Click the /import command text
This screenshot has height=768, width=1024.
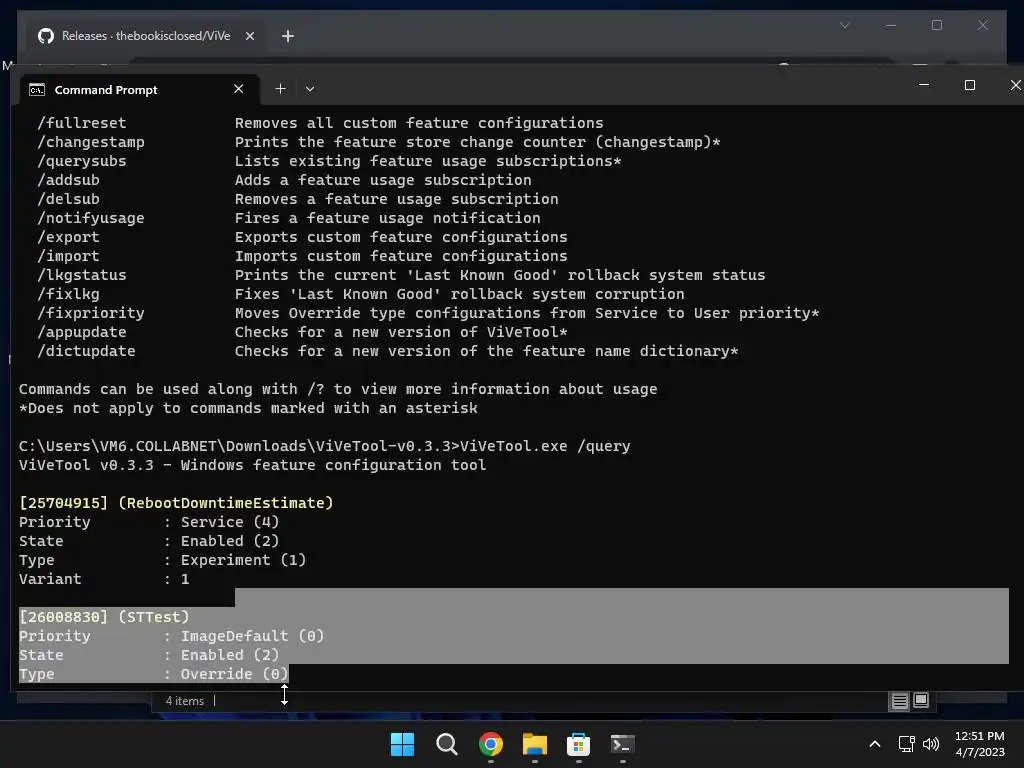(x=69, y=255)
